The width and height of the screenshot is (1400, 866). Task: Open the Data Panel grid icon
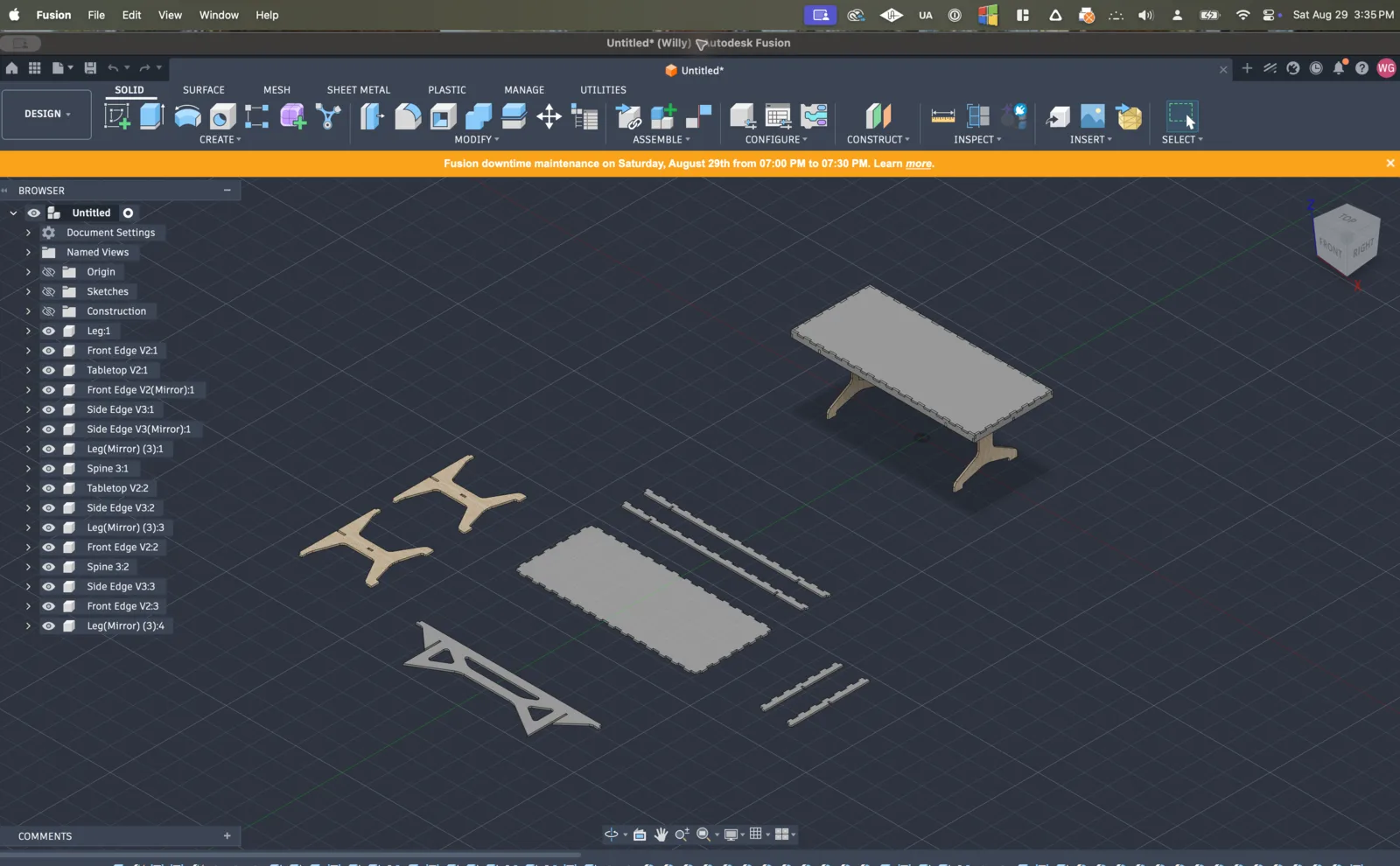(35, 67)
